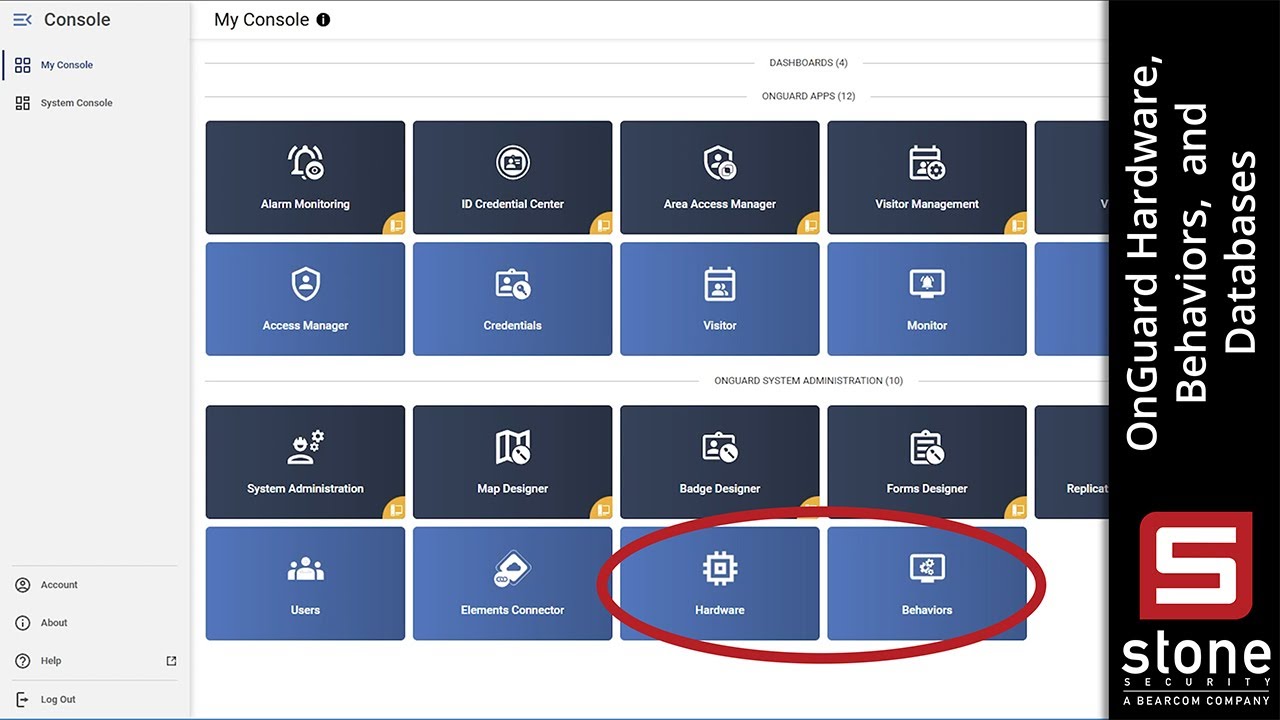
Task: Open the Elements Connector tile
Action: click(512, 583)
